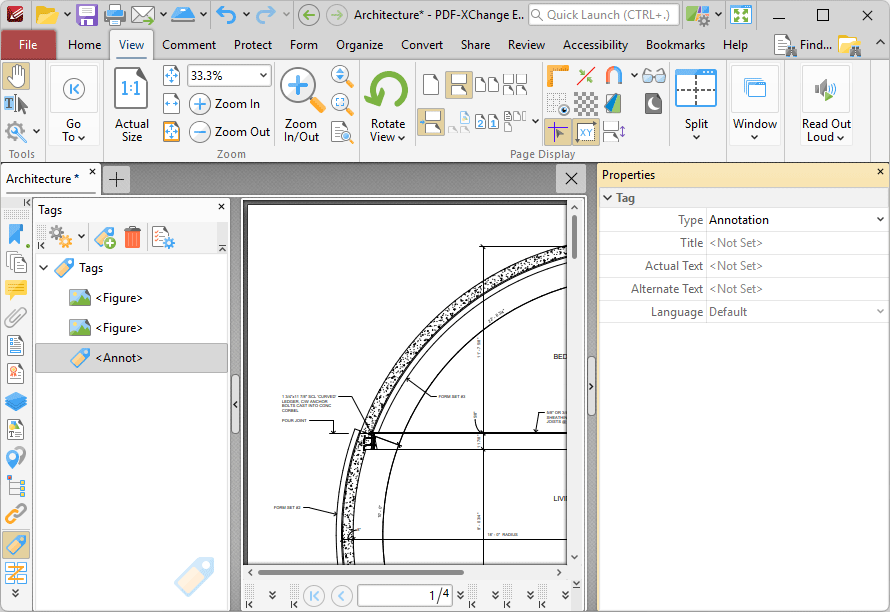Select Two Pages layout
This screenshot has width=890, height=612.
pyautogui.click(x=486, y=85)
